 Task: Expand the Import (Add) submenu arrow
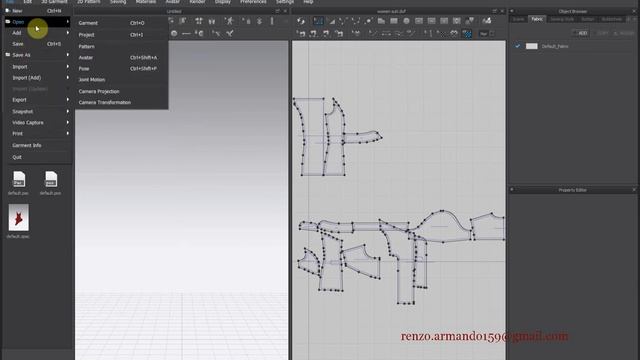tap(68, 78)
